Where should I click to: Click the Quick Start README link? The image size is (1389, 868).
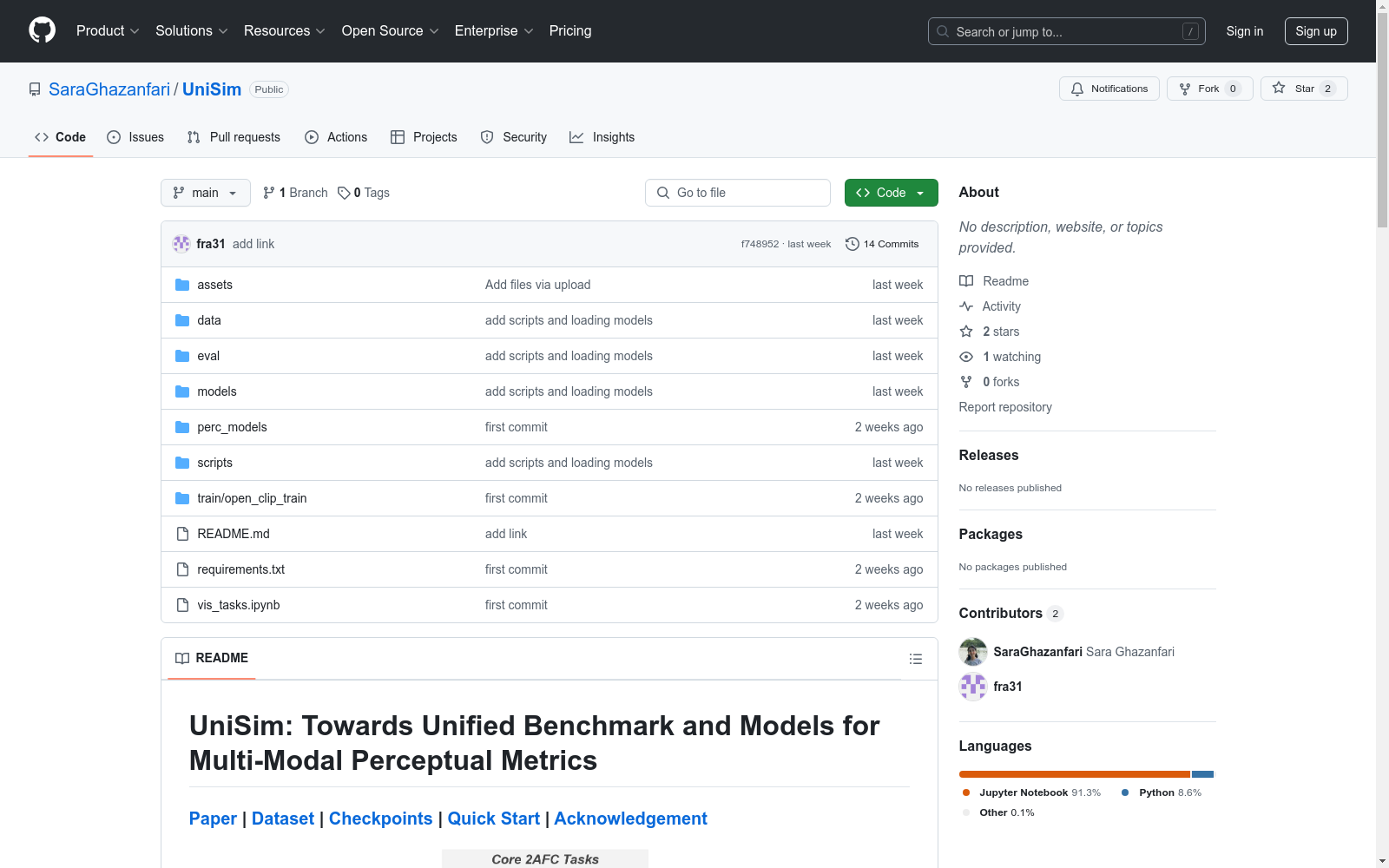494,819
